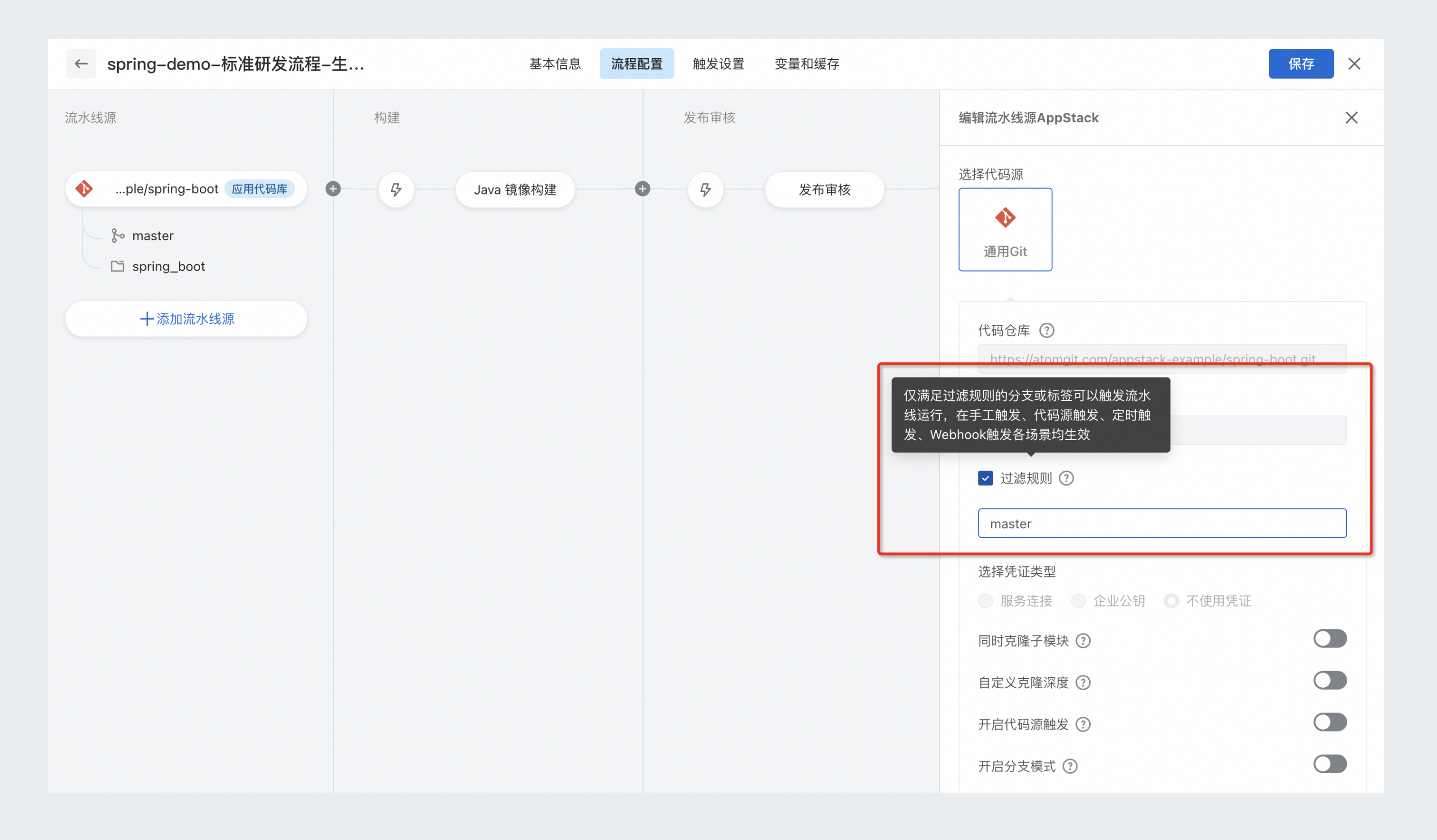This screenshot has height=840, width=1437.
Task: Click 添加流水线源 button
Action: point(187,318)
